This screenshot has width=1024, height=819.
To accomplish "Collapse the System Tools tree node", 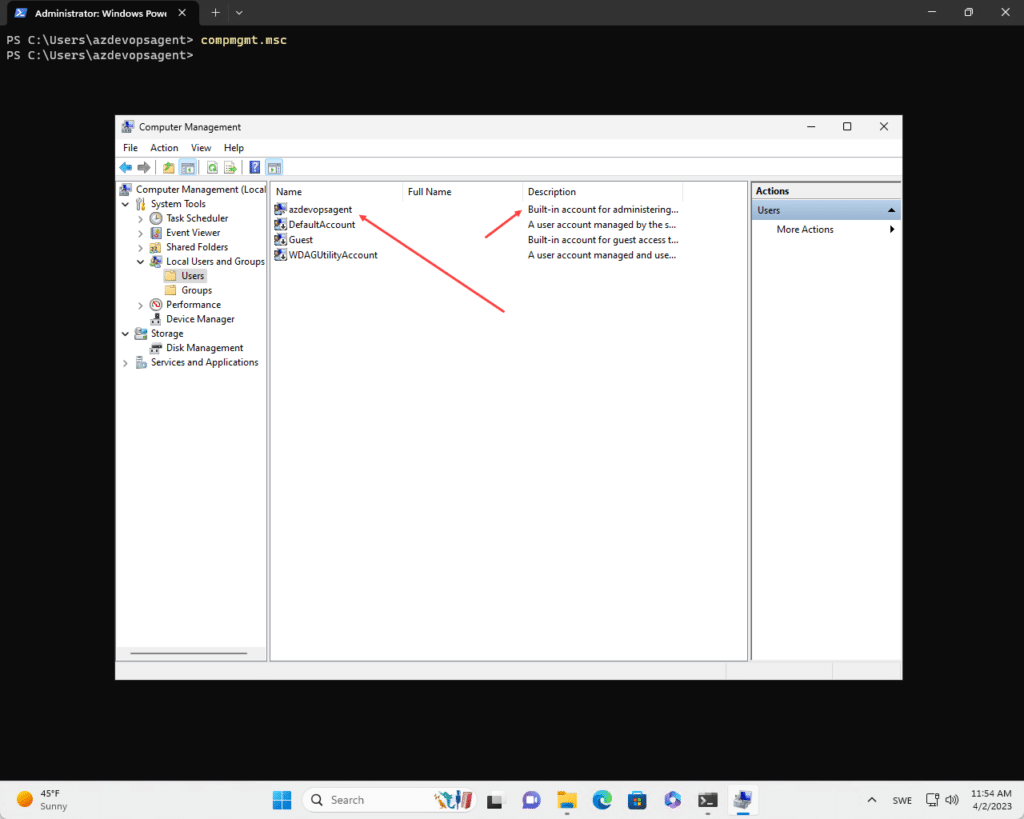I will click(125, 204).
